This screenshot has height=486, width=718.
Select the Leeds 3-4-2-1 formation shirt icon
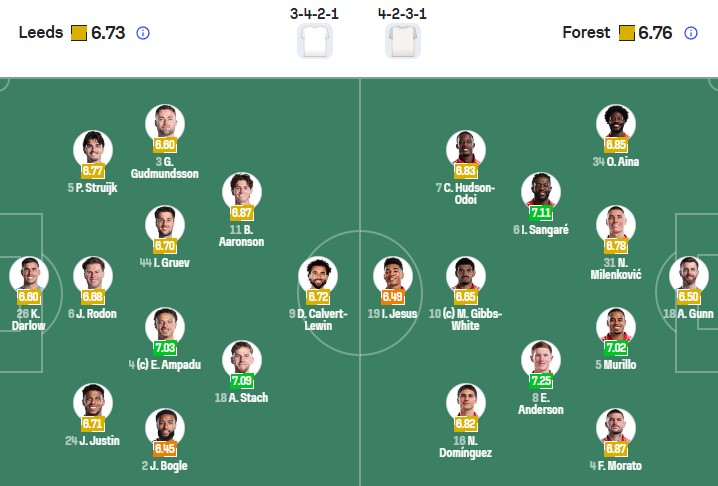coord(314,41)
